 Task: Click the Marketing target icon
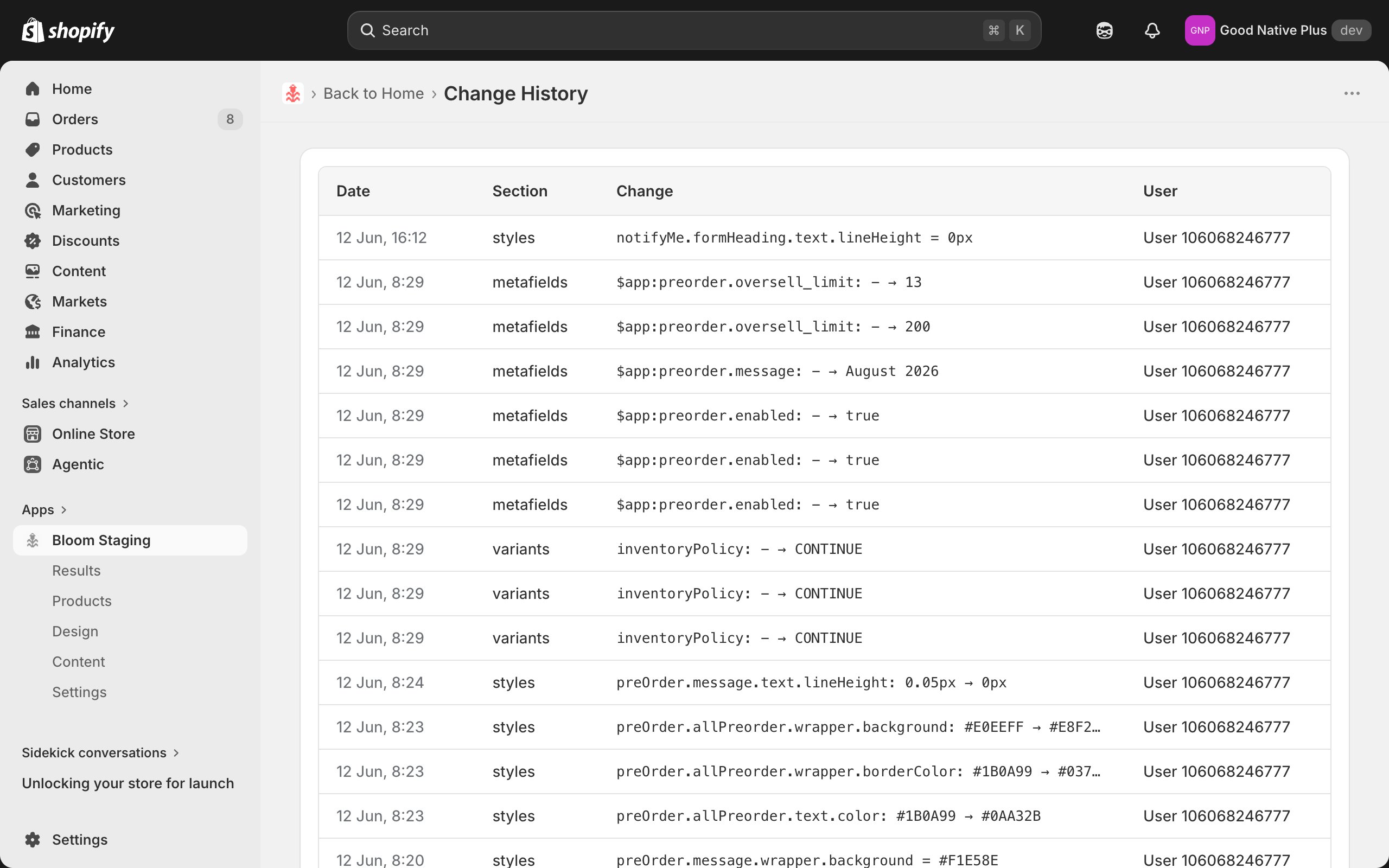click(x=33, y=210)
